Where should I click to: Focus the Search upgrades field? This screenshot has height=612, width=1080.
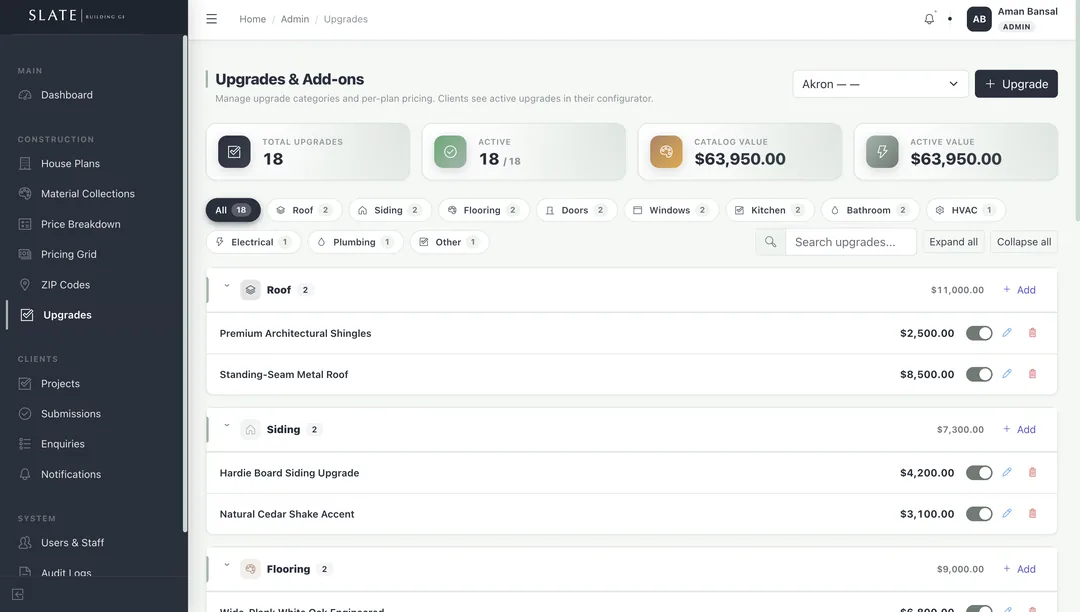pos(851,242)
